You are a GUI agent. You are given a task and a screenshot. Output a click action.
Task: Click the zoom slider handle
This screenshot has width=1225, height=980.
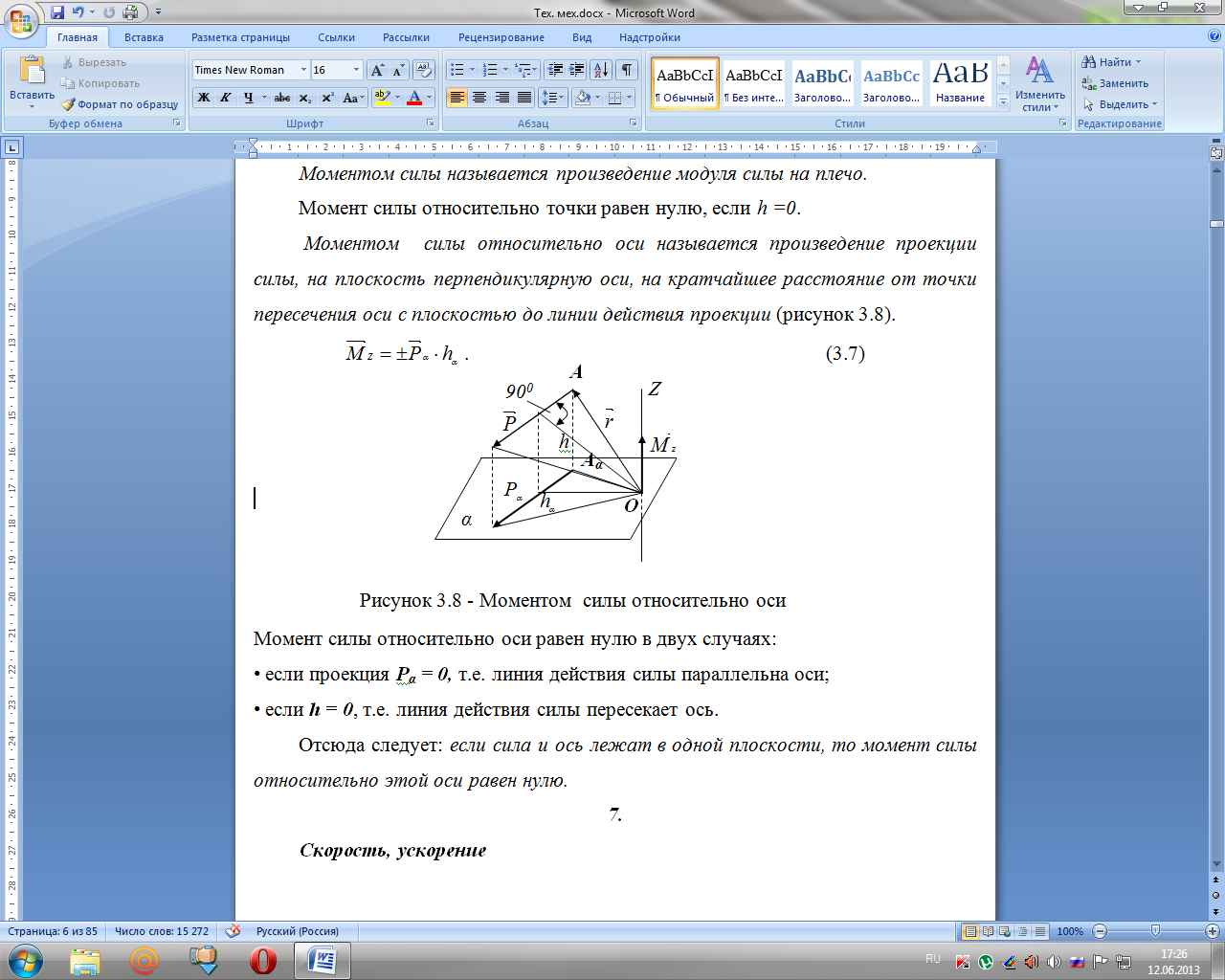pyautogui.click(x=1155, y=931)
